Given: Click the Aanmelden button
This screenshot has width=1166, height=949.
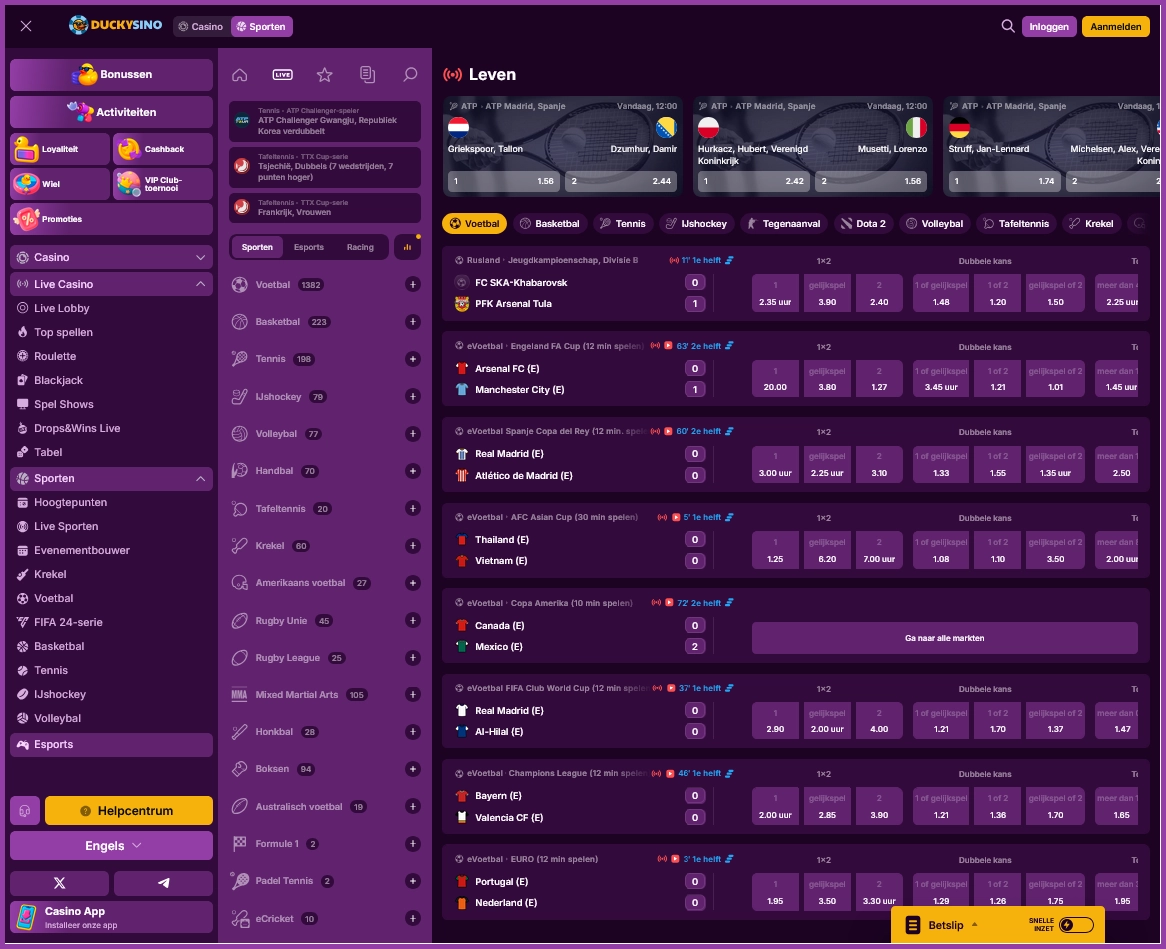Looking at the screenshot, I should coord(1115,27).
